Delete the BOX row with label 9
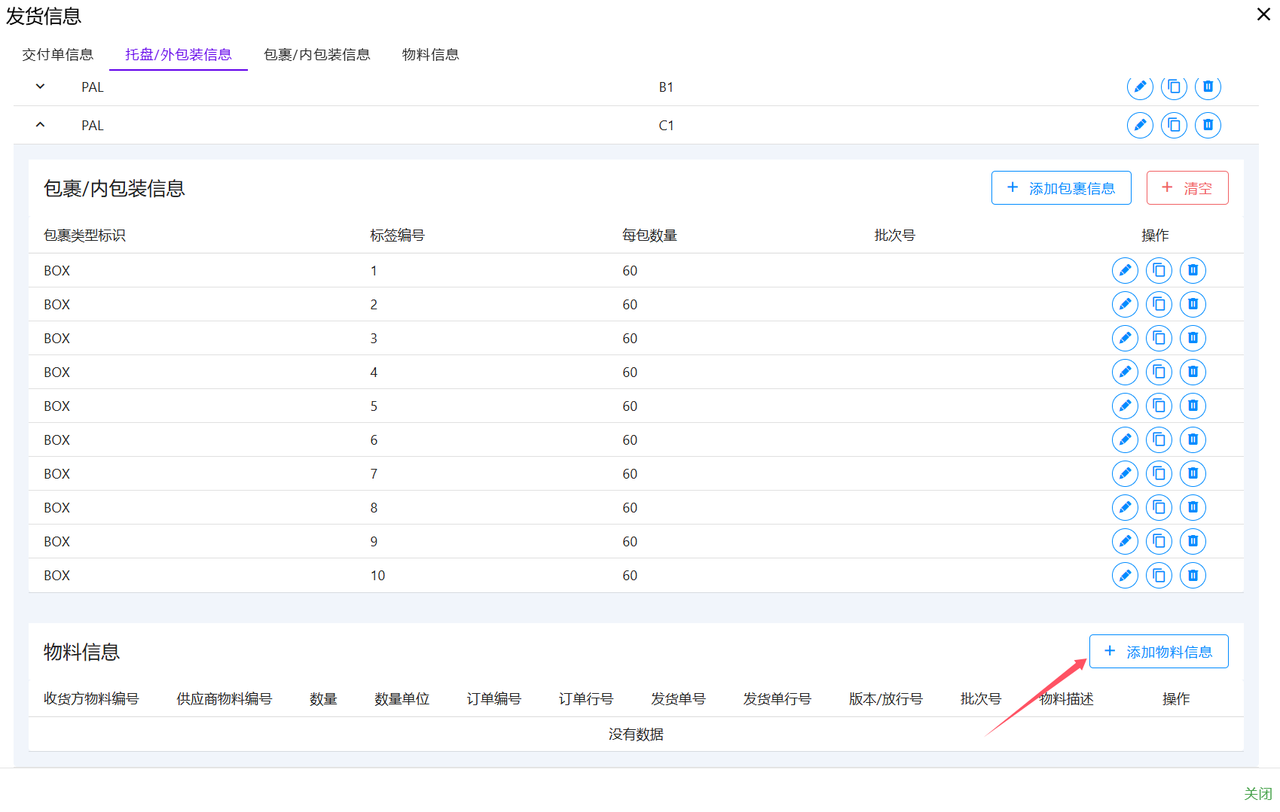1280x812 pixels. tap(1193, 542)
